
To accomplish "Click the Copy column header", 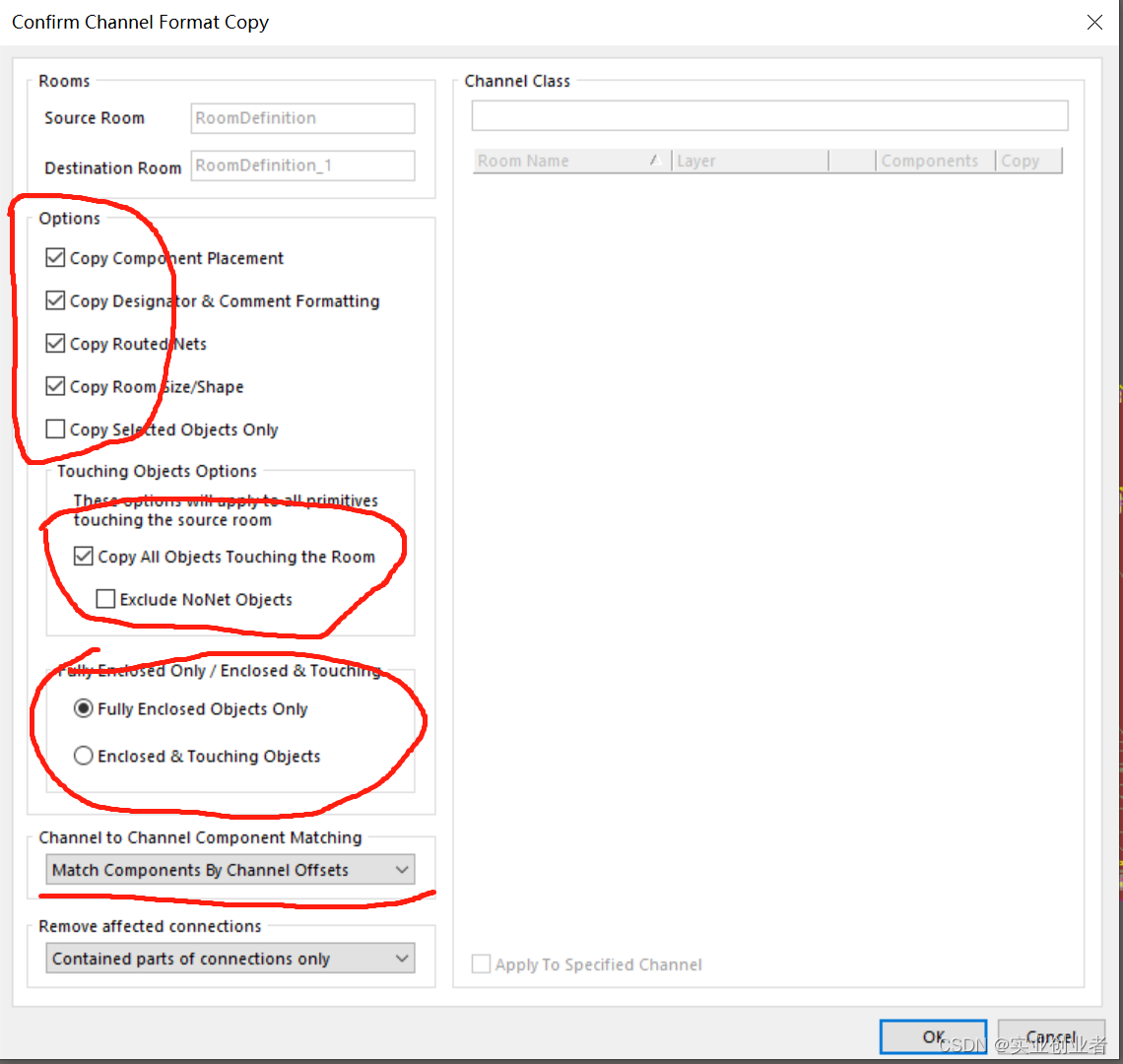I will pyautogui.click(x=1027, y=162).
